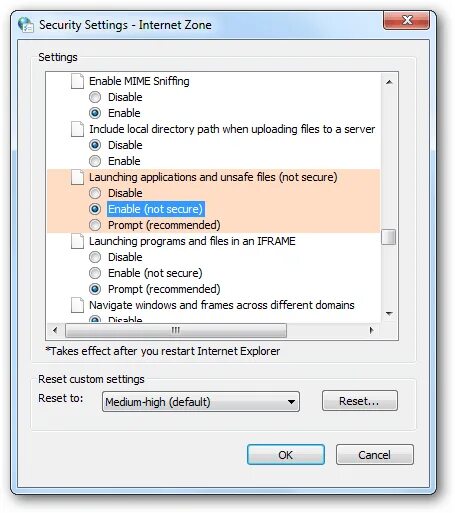Click the scroll up arrow of settings list
Screen dimensions: 455x513
[389, 82]
